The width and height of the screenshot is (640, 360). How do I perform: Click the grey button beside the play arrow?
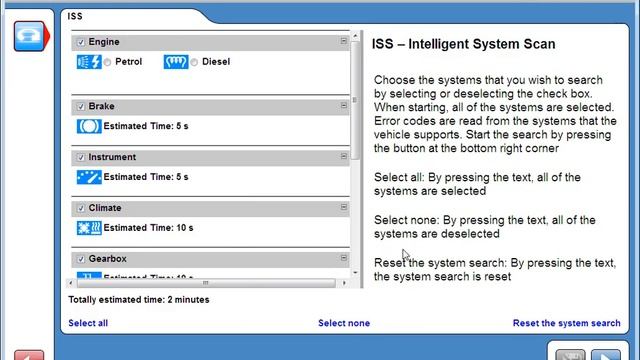[x=571, y=355]
